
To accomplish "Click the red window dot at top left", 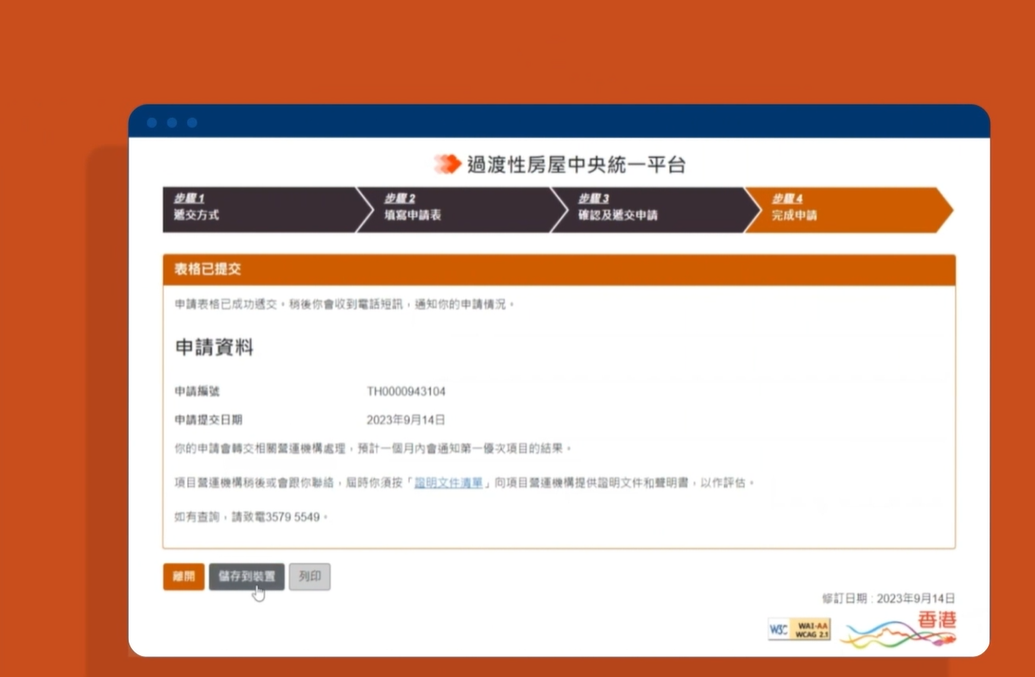I will [x=151, y=122].
